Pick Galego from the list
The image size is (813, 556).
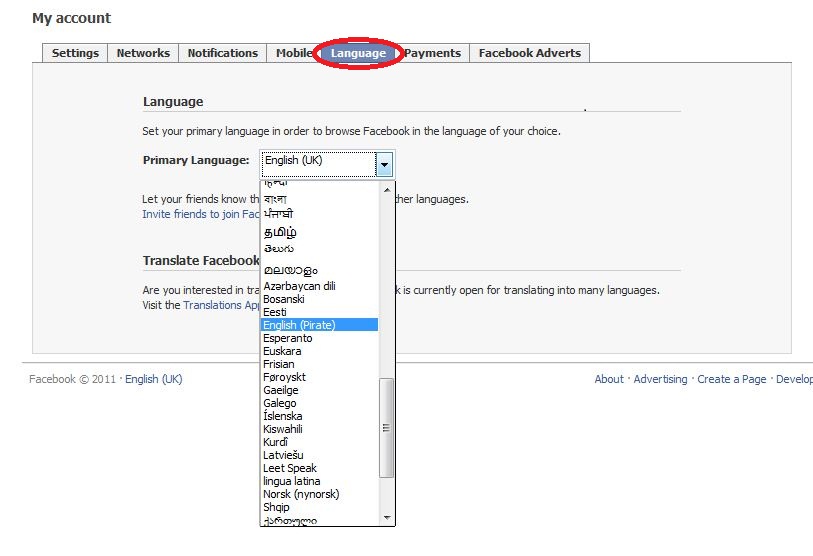pyautogui.click(x=319, y=403)
